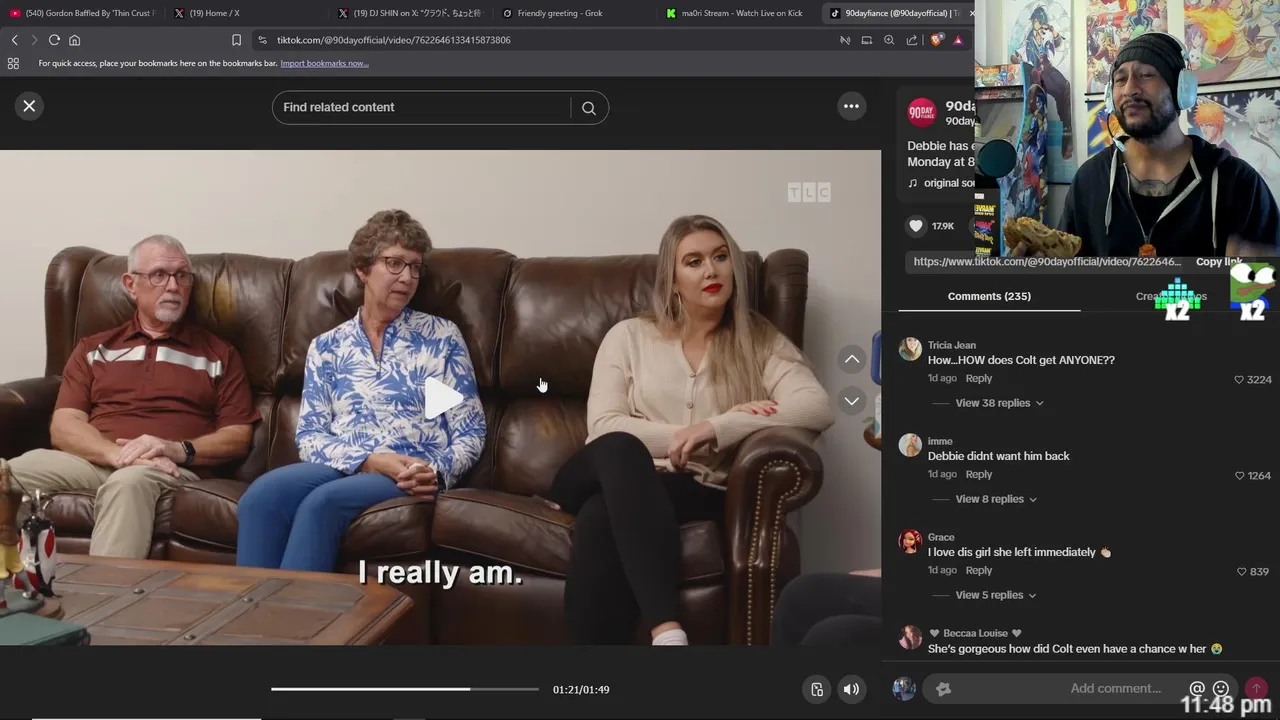Go back in browser
The width and height of the screenshot is (1280, 720).
(14, 40)
